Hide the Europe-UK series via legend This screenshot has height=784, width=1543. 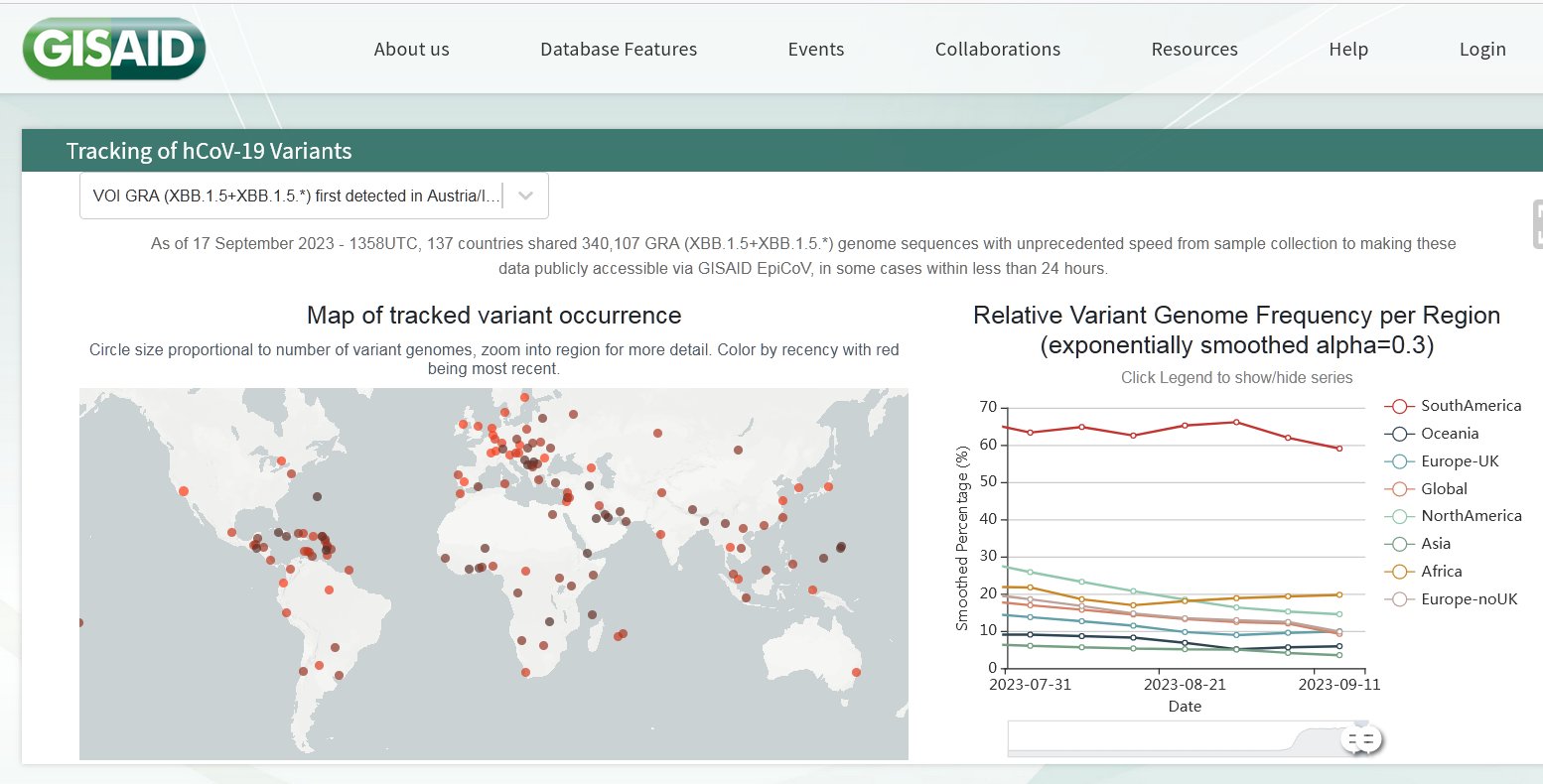[x=1459, y=461]
